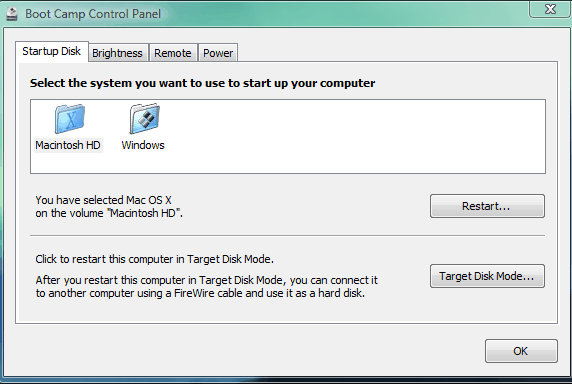Image resolution: width=572 pixels, height=384 pixels.
Task: Close the Boot Camp Control Panel window
Action: pyautogui.click(x=550, y=9)
